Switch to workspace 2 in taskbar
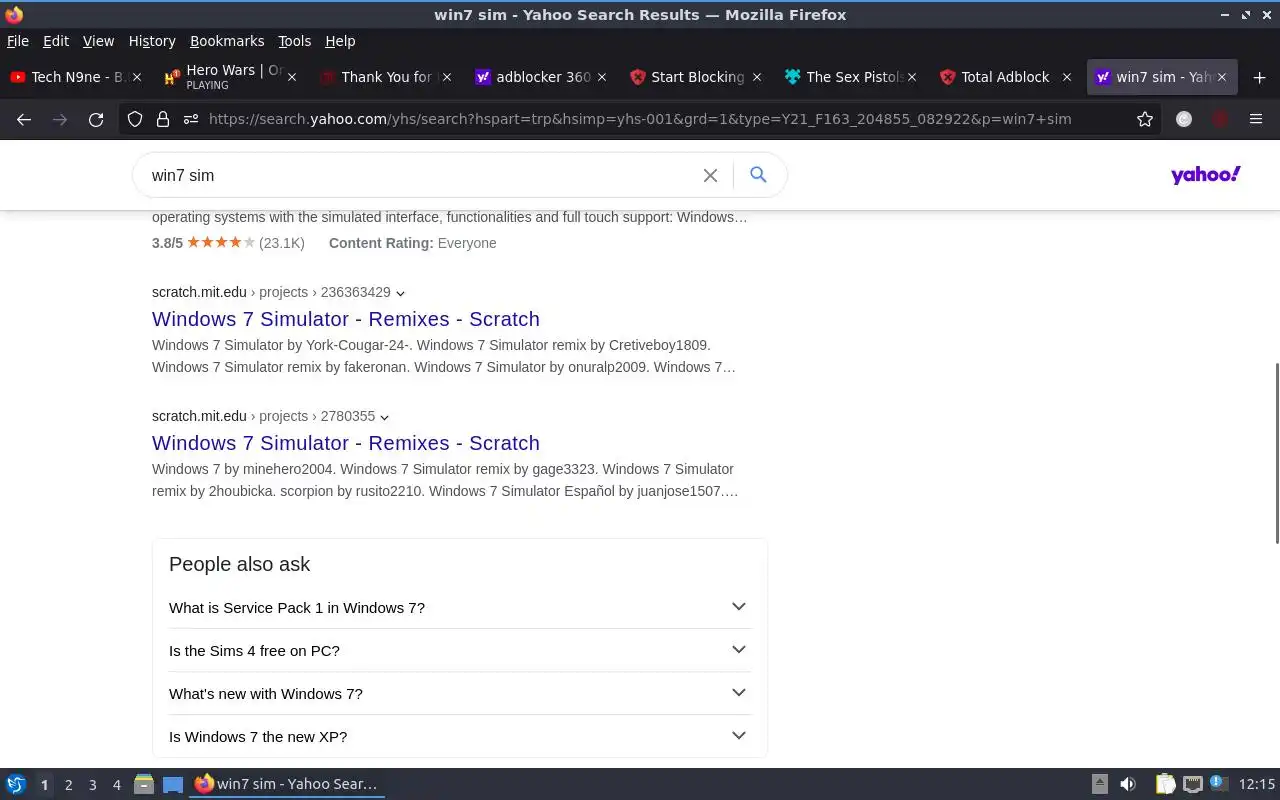 click(68, 785)
